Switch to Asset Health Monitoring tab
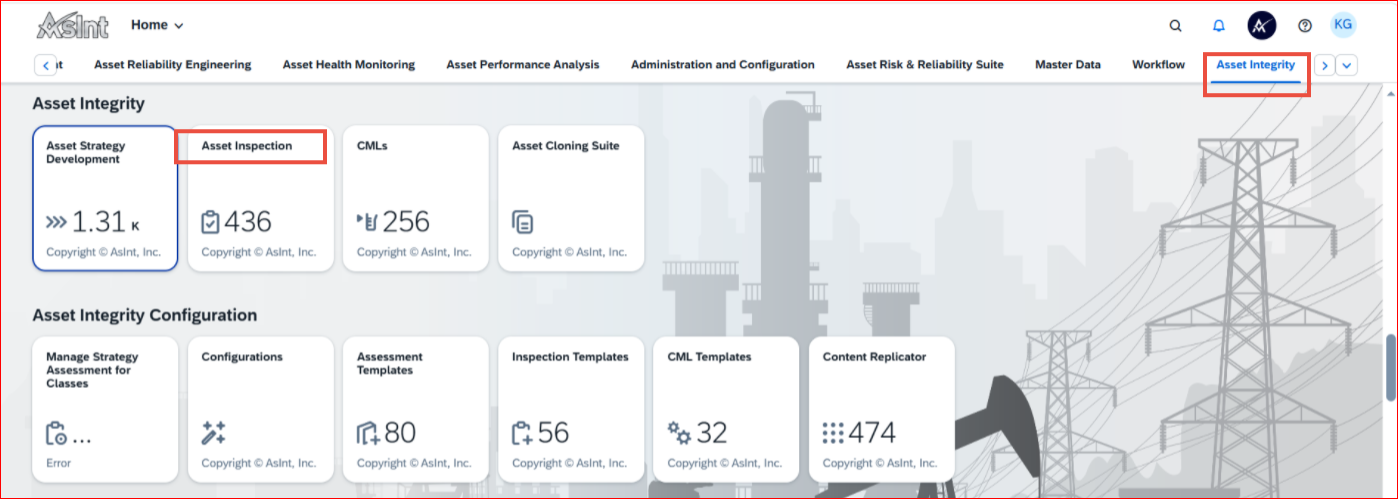Image resolution: width=1398 pixels, height=499 pixels. pyautogui.click(x=349, y=64)
